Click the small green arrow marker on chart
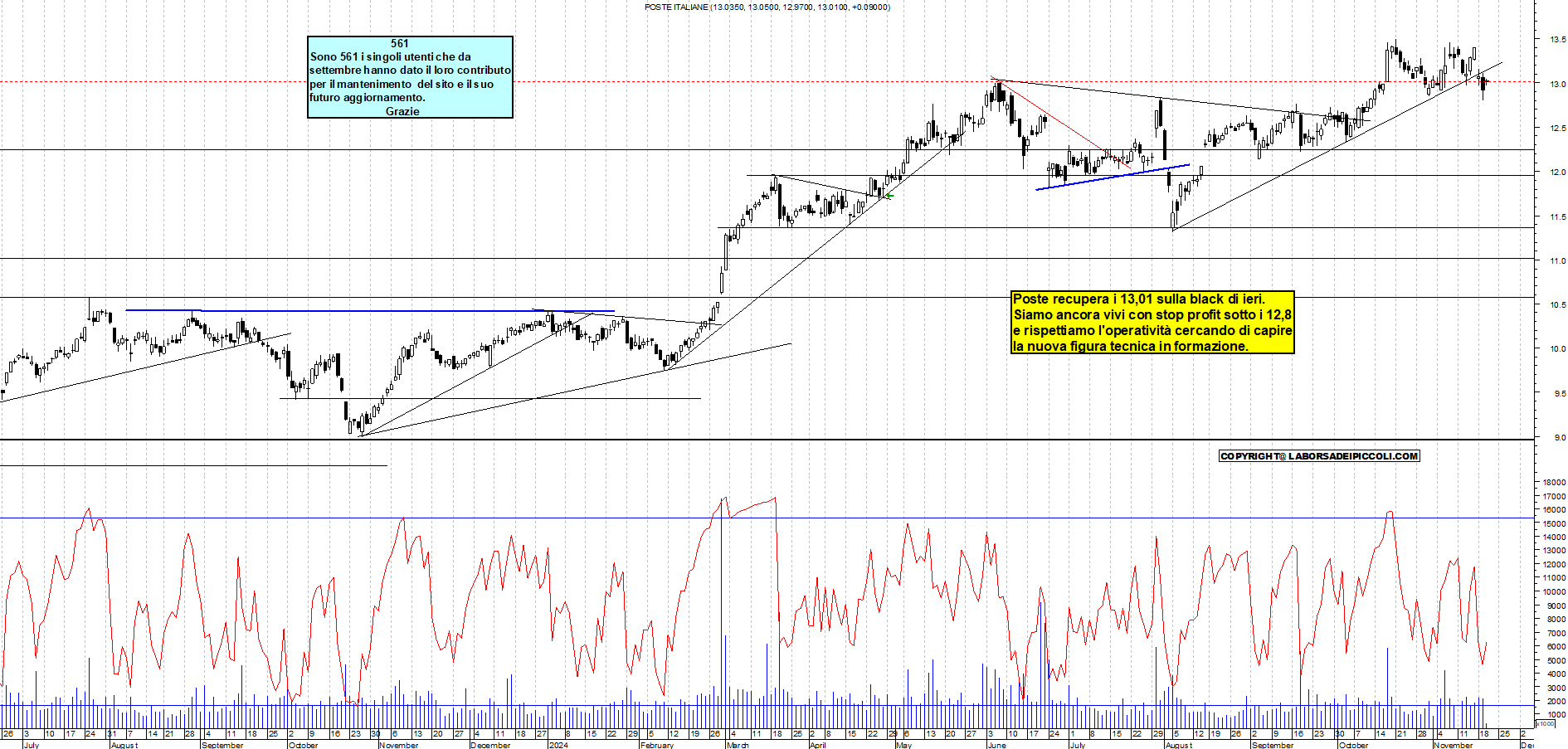The width and height of the screenshot is (1568, 749). (x=889, y=197)
